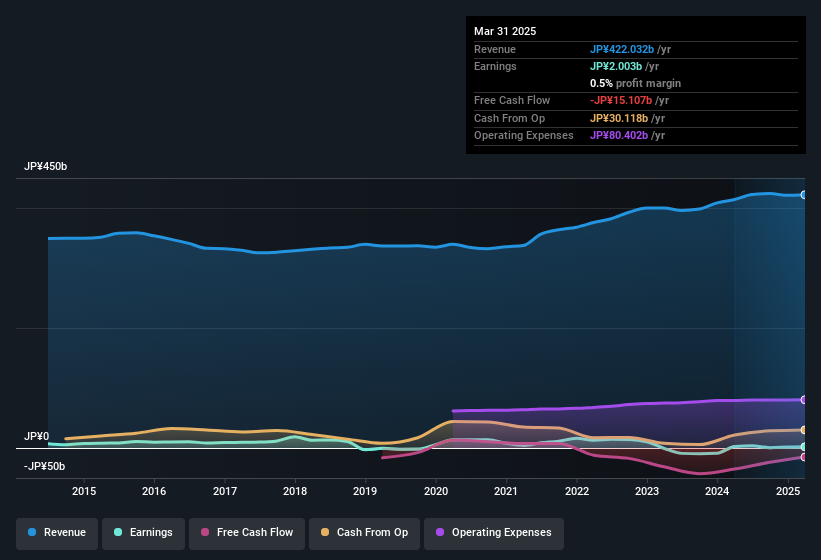Click the 0.5% profit margin text
This screenshot has width=821, height=560.
tap(635, 83)
